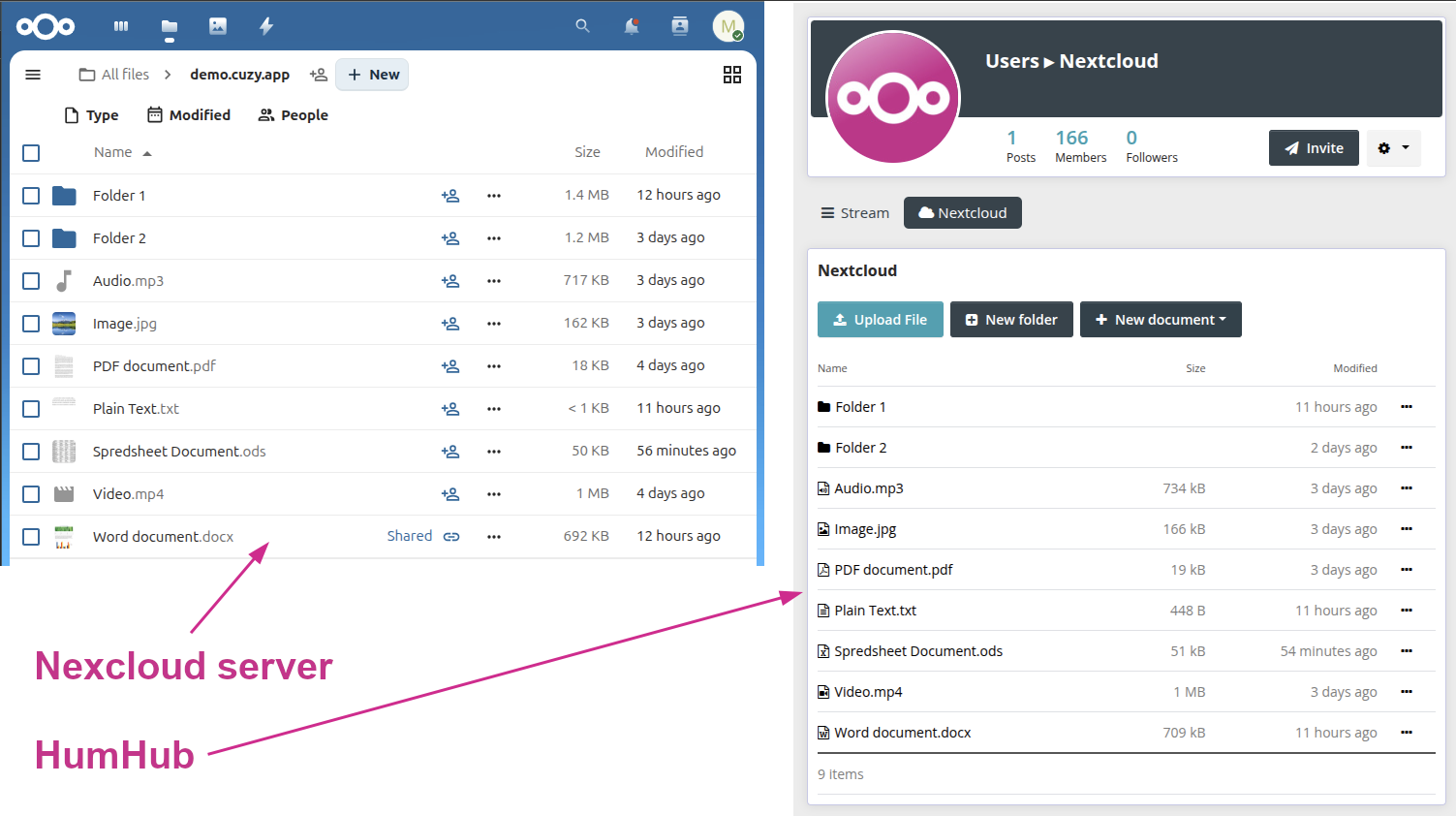
Task: Tick the Video.mp4 row checkbox
Action: tap(31, 494)
